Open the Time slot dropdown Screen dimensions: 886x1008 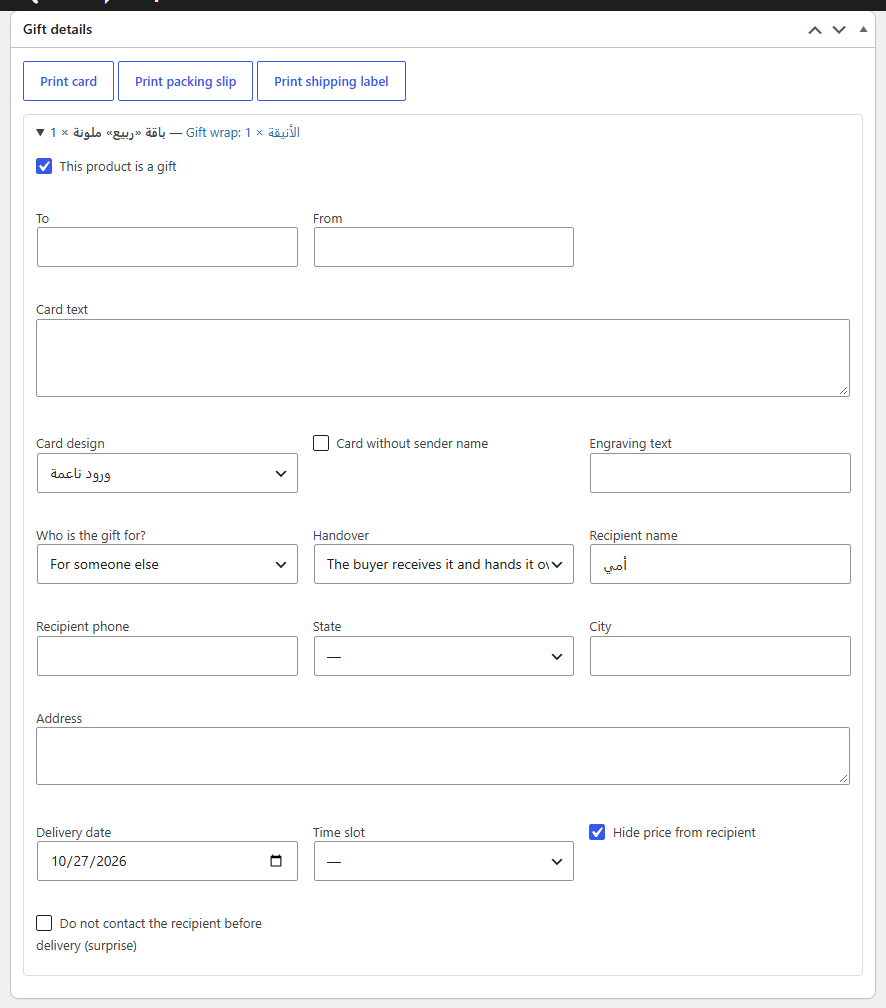click(444, 861)
